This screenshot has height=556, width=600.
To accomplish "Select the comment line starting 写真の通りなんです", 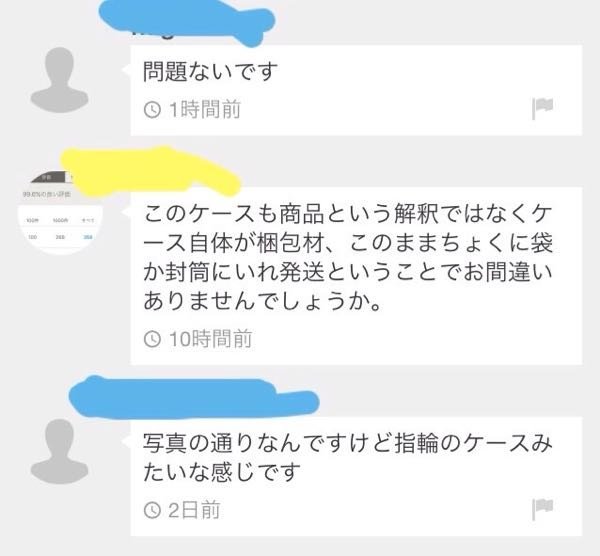I will point(348,443).
